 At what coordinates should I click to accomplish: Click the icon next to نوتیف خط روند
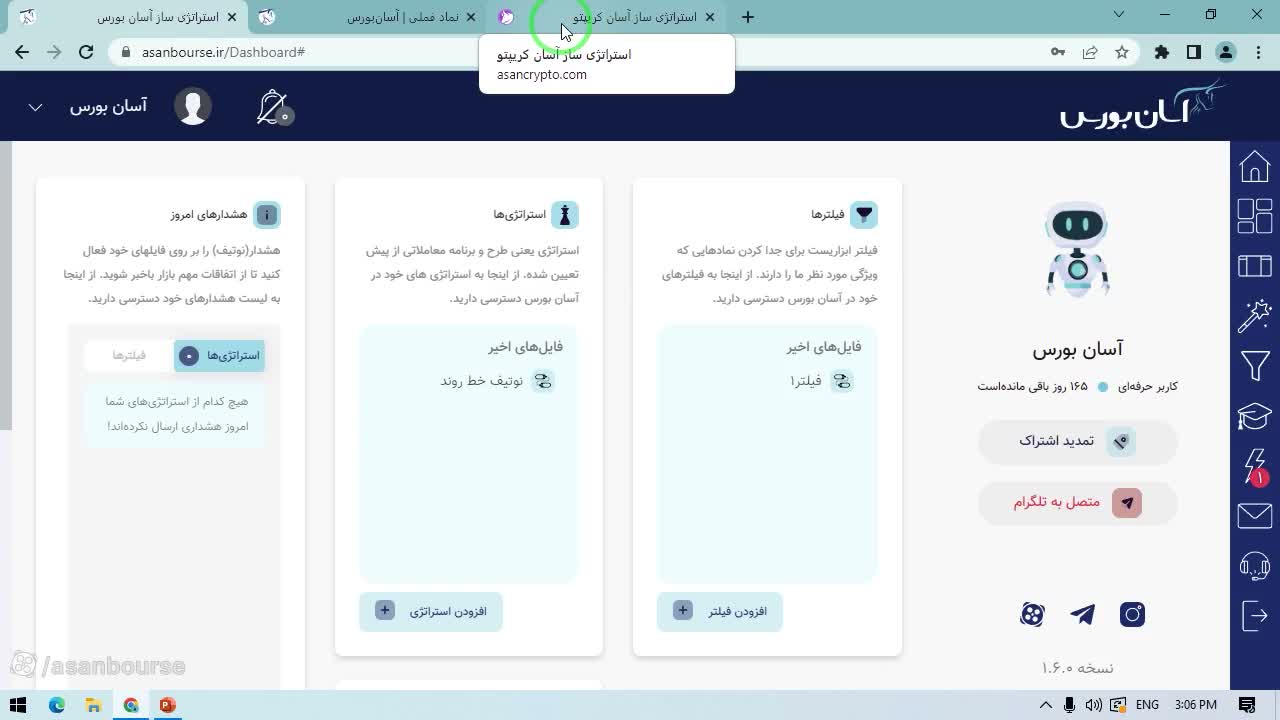(x=543, y=381)
